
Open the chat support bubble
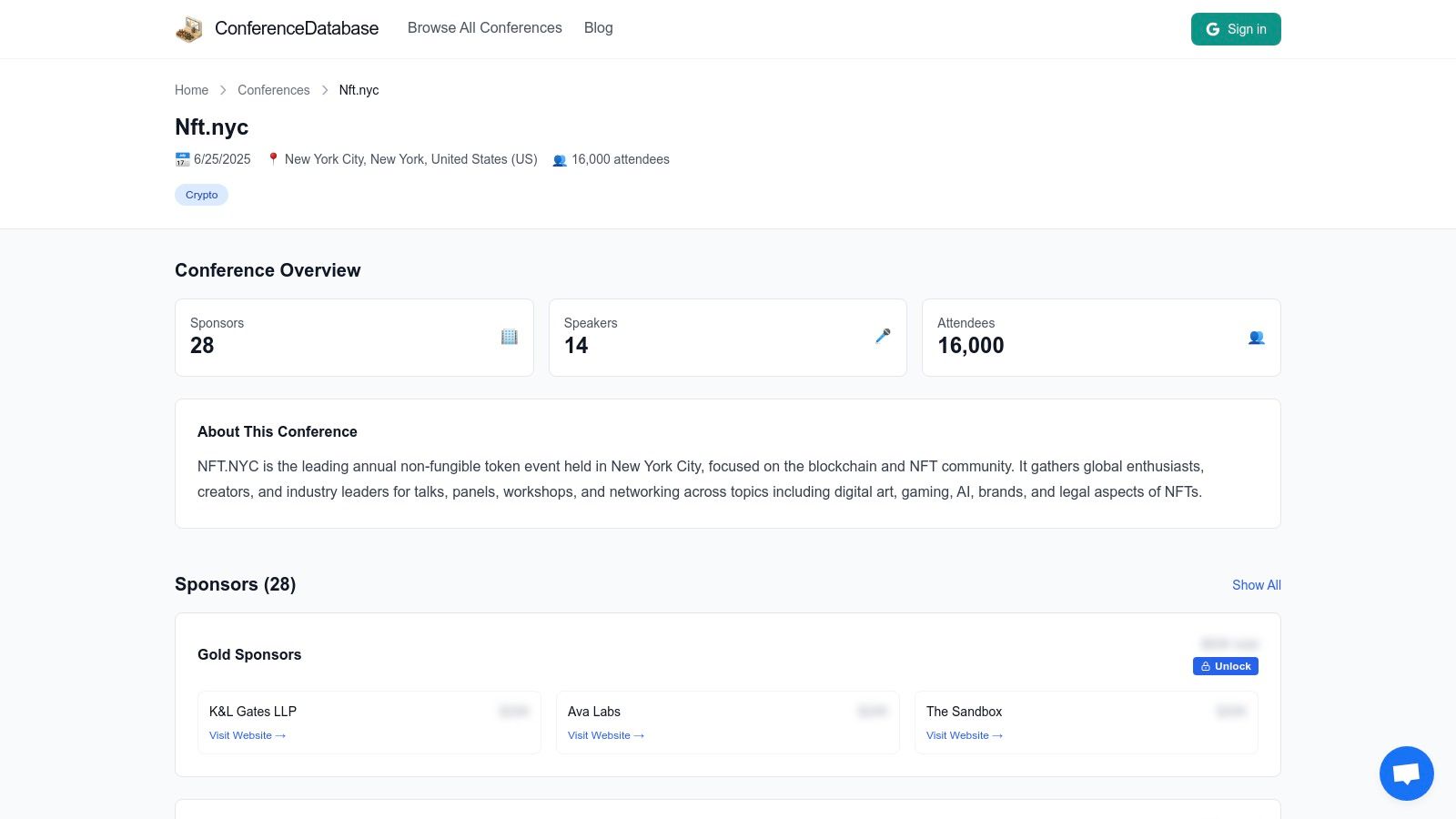click(x=1406, y=773)
